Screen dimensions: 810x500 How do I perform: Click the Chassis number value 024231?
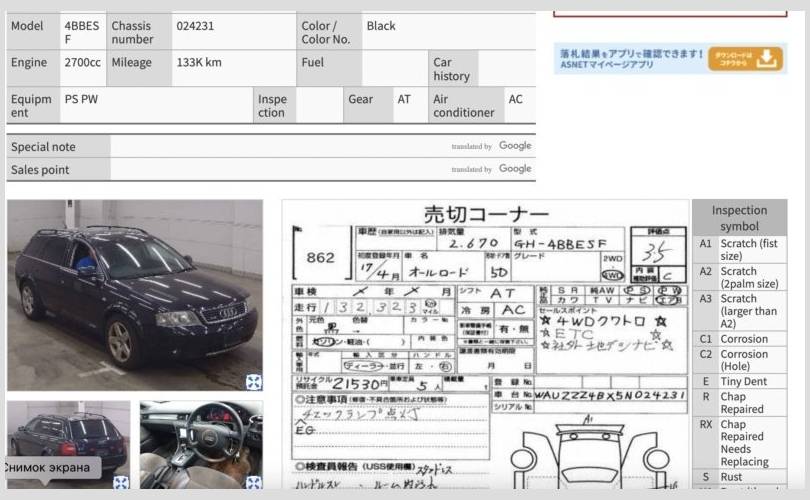(x=195, y=27)
